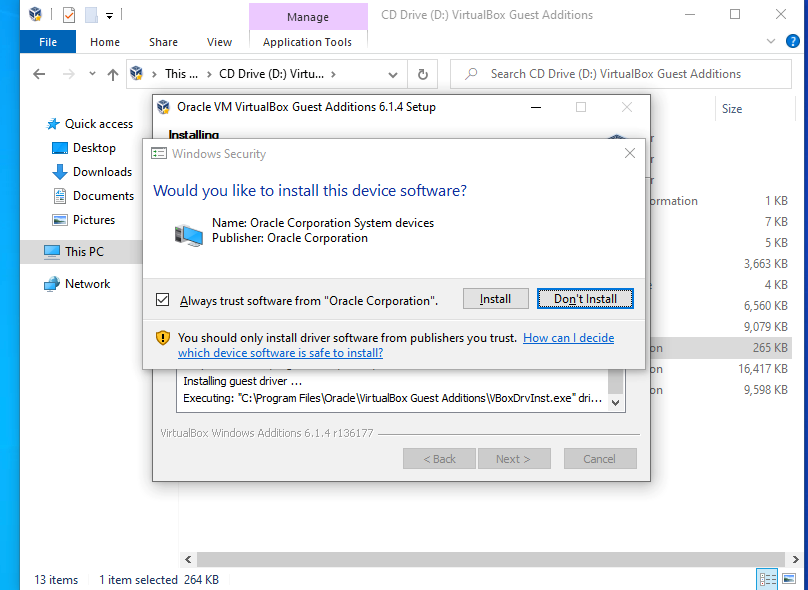Image resolution: width=808 pixels, height=590 pixels.
Task: Expand the chevron between This and CD Drive
Action: pyautogui.click(x=209, y=74)
